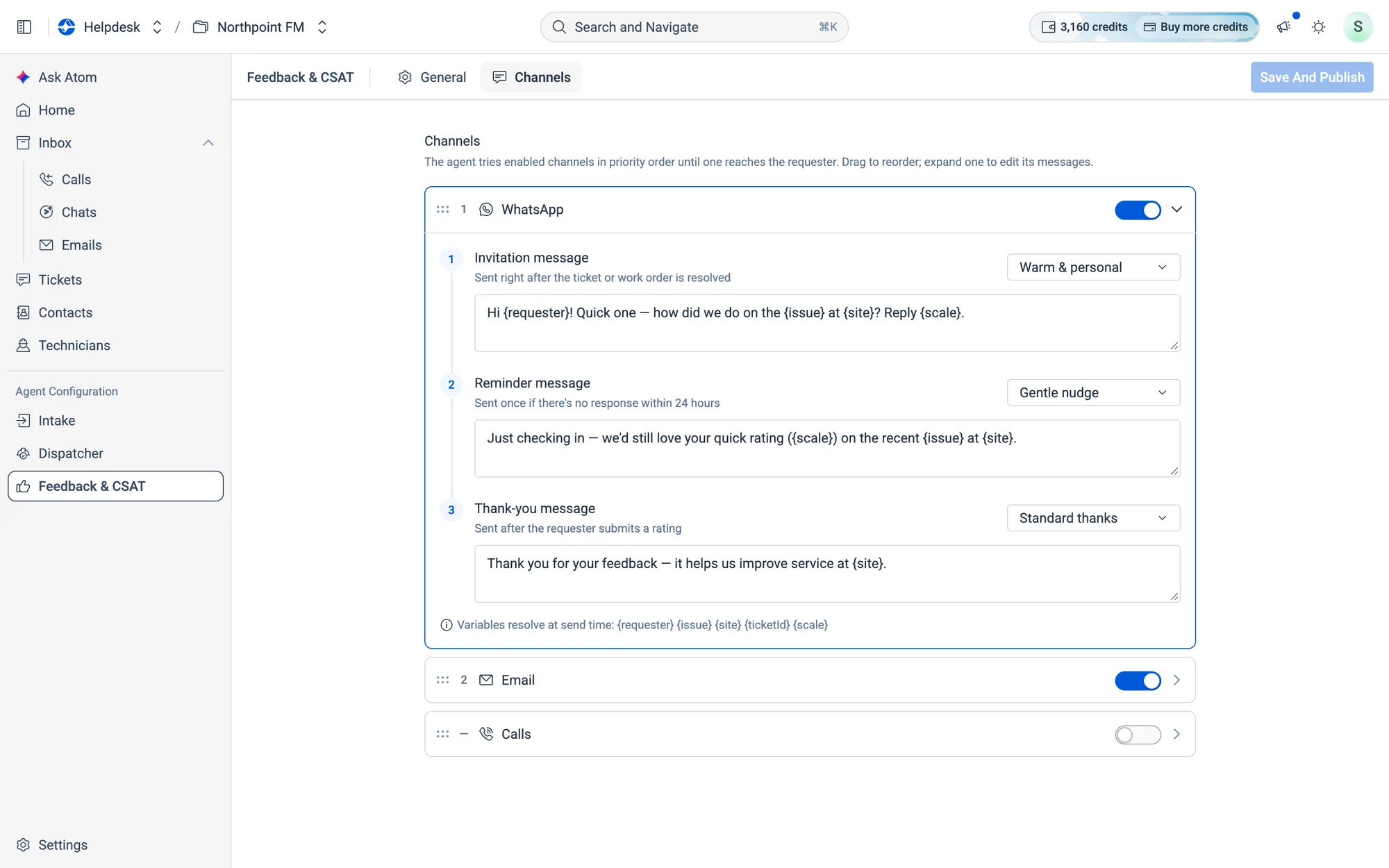Expand the Calls channel chevron
The width and height of the screenshot is (1389, 868).
(x=1176, y=734)
